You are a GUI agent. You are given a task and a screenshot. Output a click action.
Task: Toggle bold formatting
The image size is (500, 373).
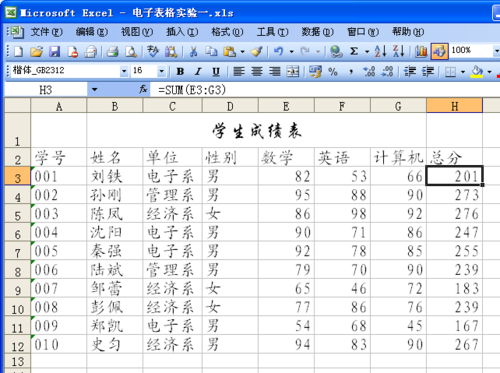tap(180, 71)
